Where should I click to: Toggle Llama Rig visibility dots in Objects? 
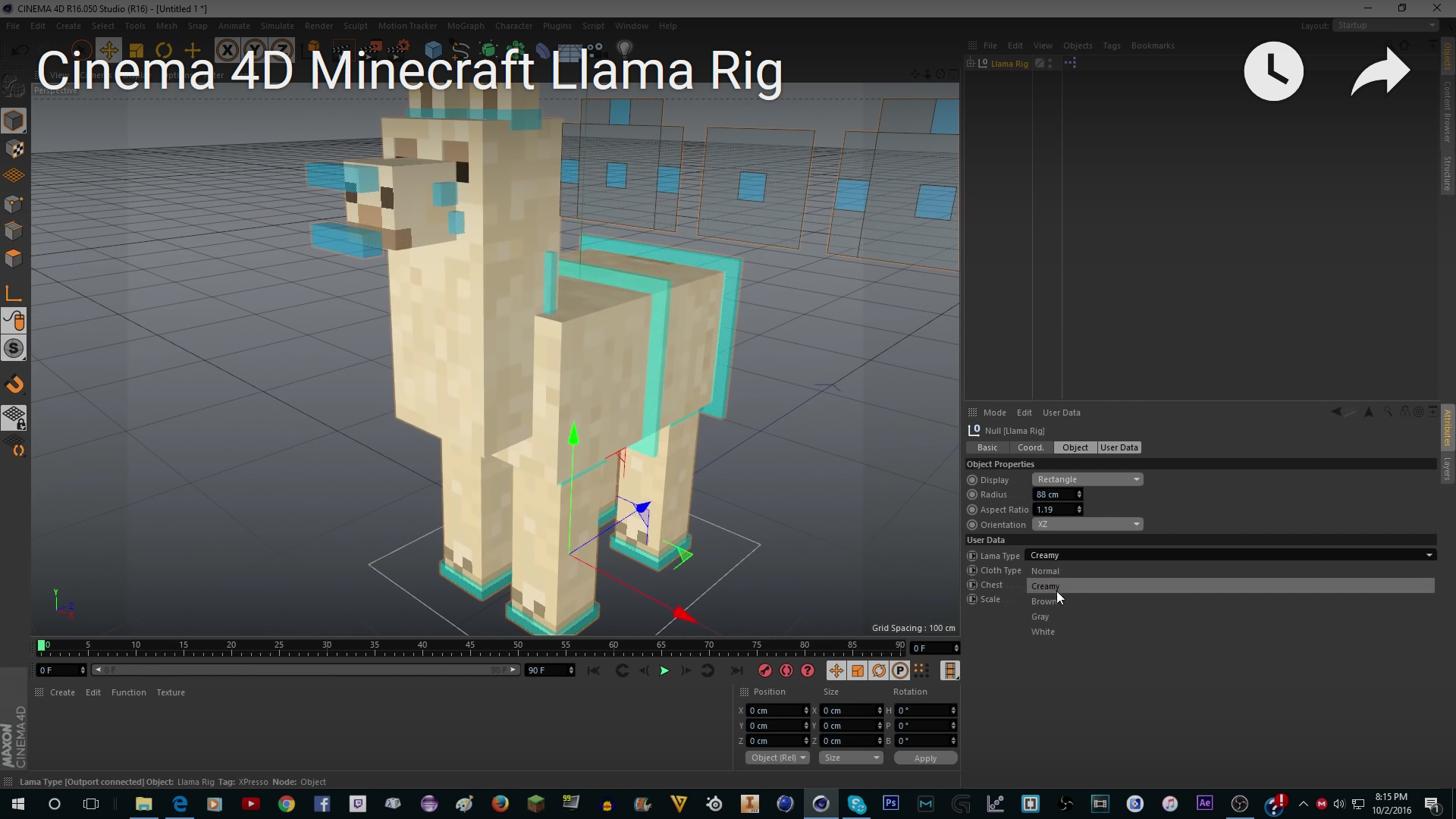pos(1050,64)
